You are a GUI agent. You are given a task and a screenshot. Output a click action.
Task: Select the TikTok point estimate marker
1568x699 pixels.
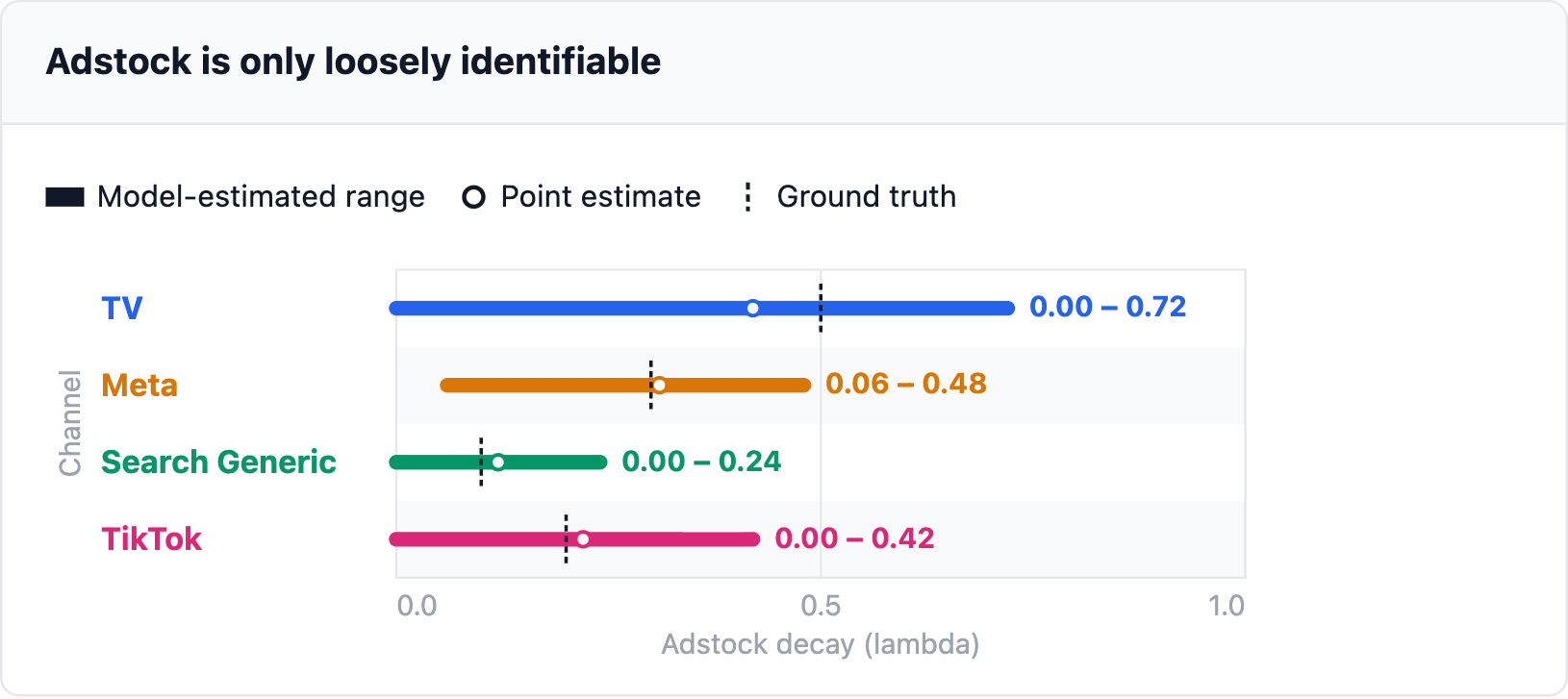[x=583, y=539]
